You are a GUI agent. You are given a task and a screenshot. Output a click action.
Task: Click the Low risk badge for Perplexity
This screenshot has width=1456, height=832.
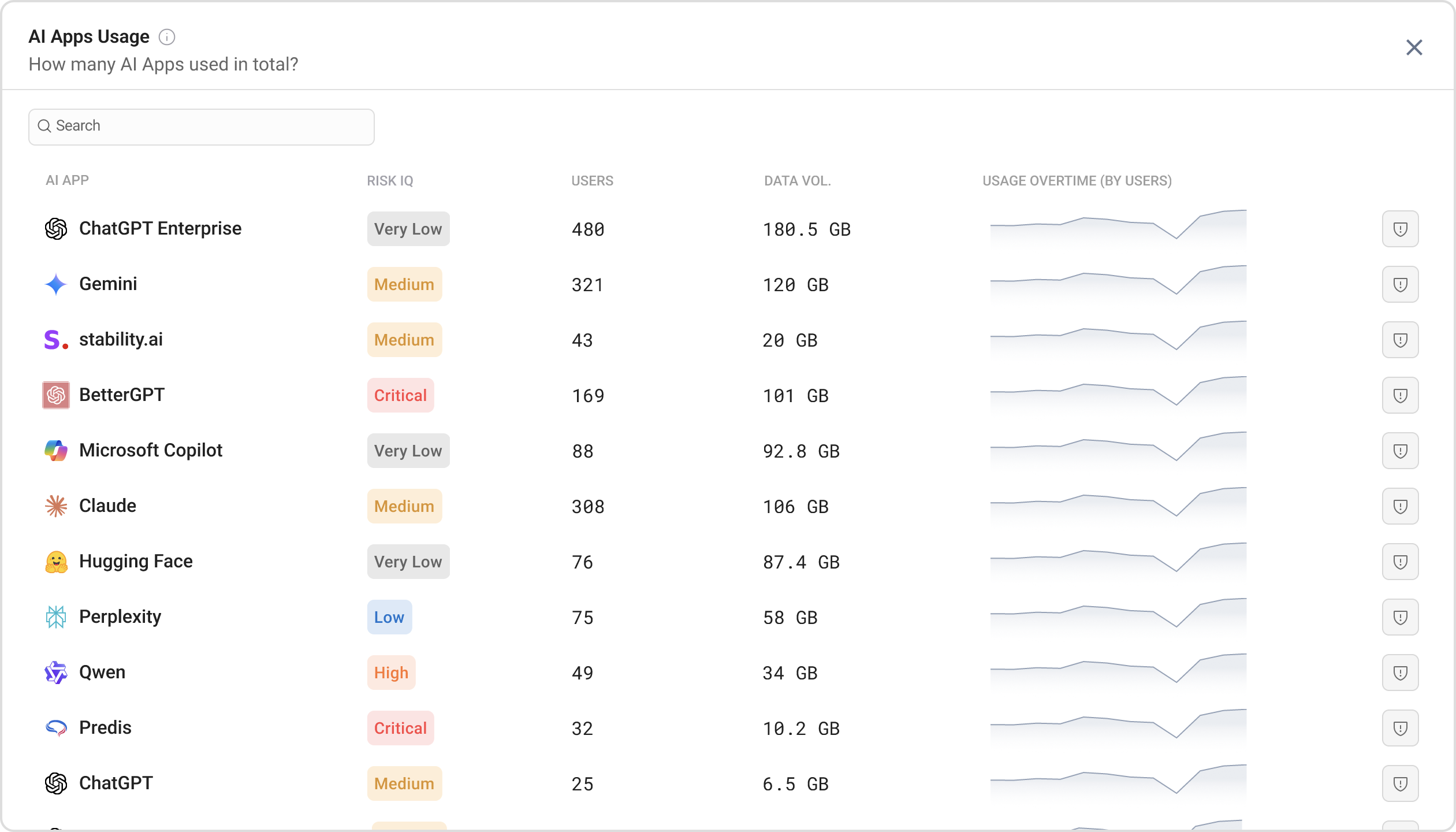point(389,616)
